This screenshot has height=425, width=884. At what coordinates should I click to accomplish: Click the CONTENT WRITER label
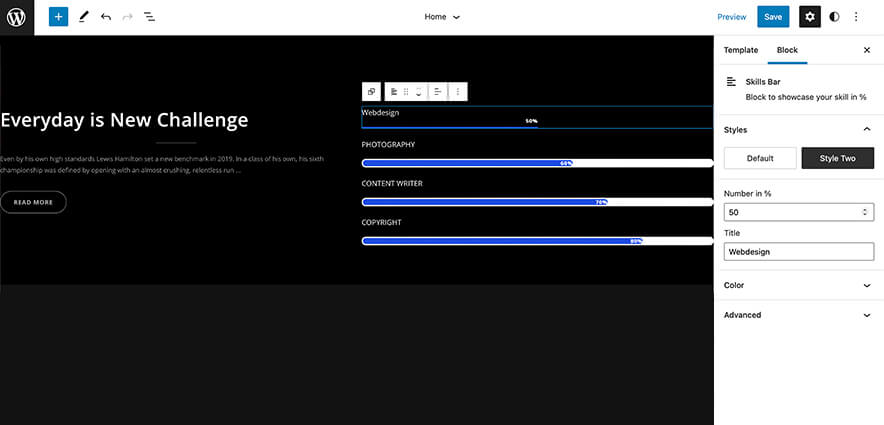392,184
